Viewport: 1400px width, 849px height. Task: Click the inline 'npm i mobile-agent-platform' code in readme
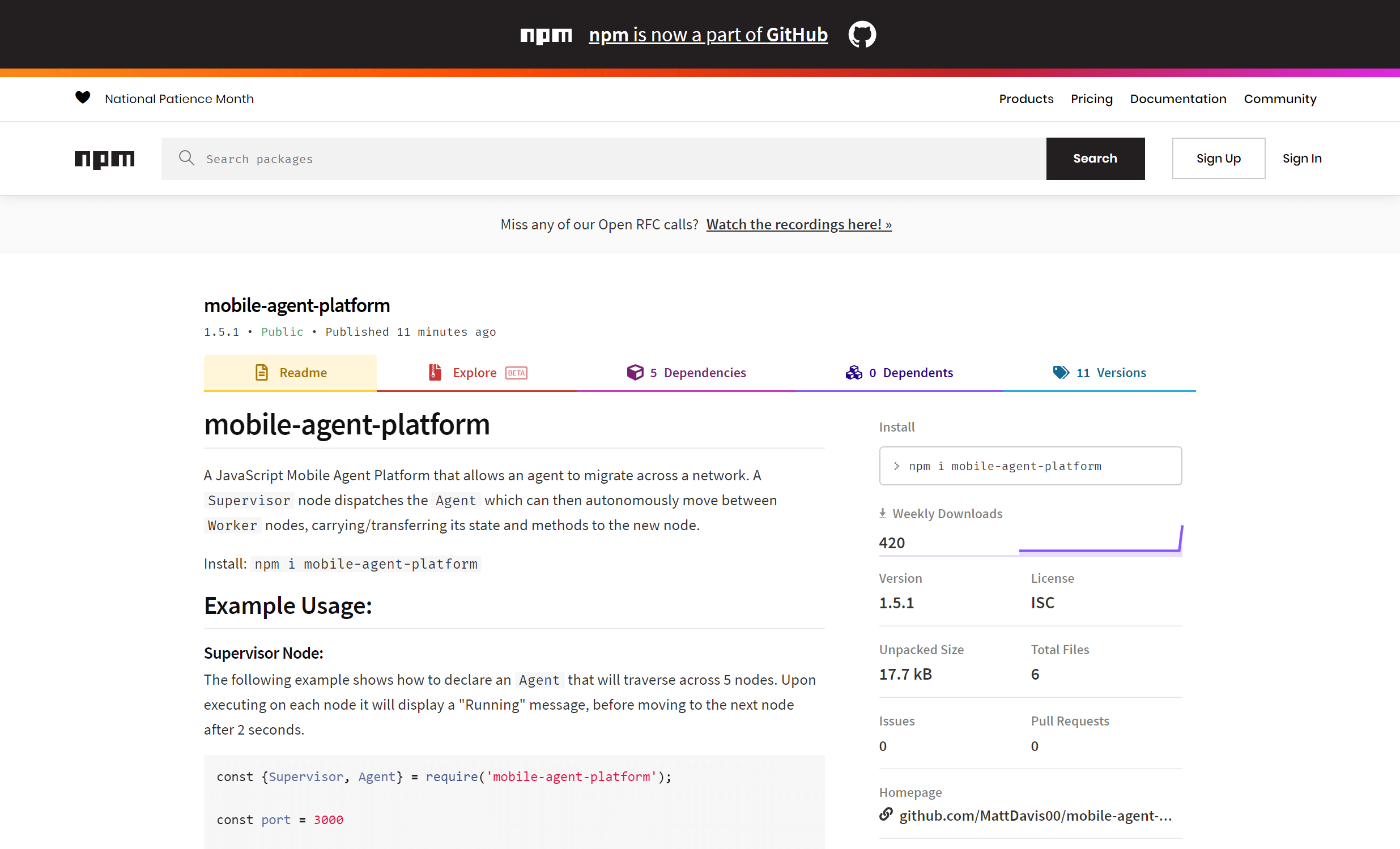coord(366,564)
